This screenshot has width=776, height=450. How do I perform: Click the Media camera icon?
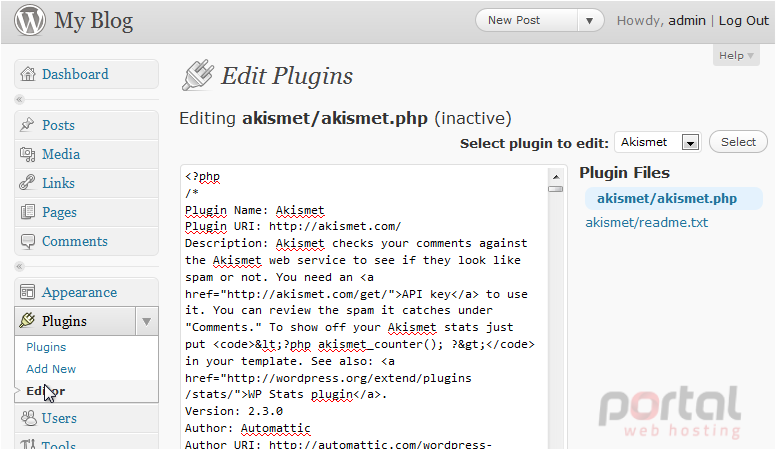[27, 154]
